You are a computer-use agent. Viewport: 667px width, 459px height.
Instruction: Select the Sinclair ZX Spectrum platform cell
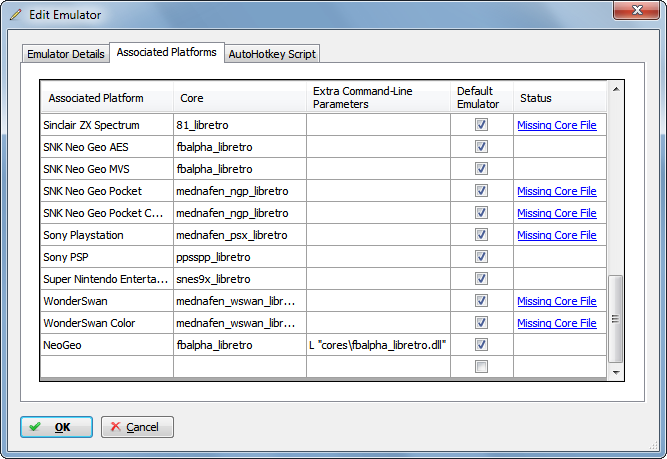click(x=107, y=125)
